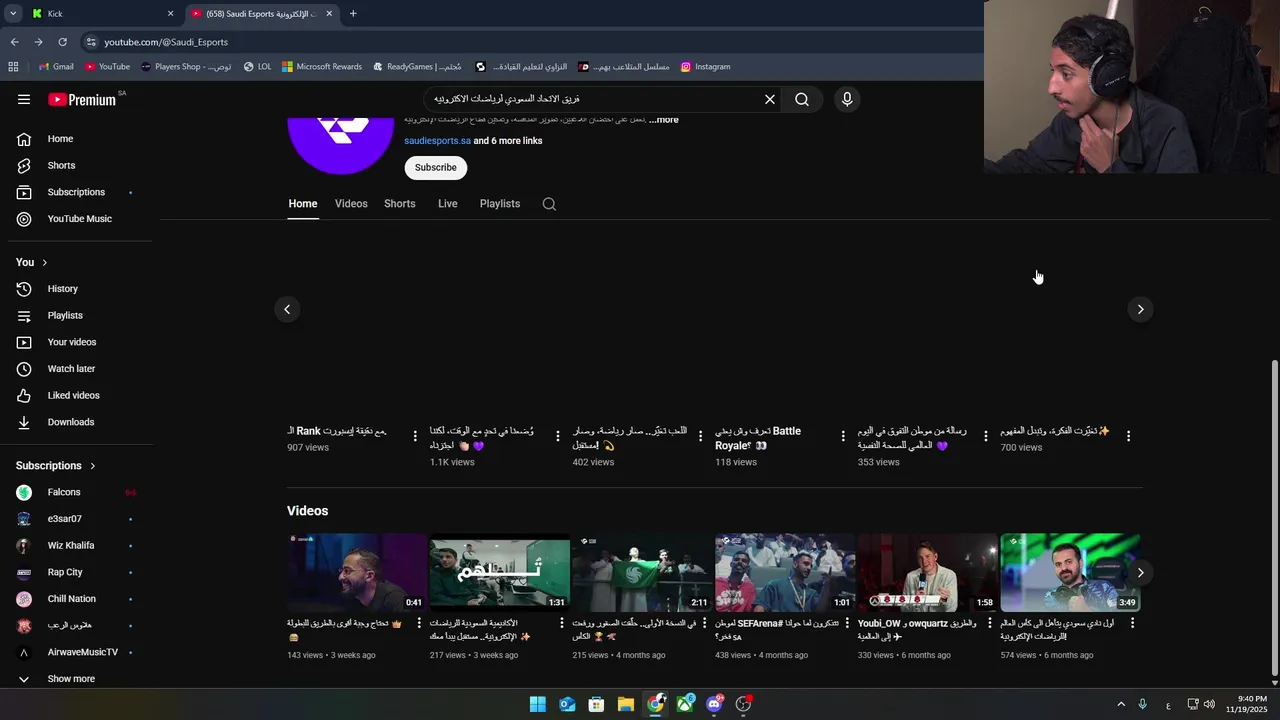Screen dimensions: 1280x720
Task: Play the 2:11 video thumbnail
Action: (x=642, y=572)
